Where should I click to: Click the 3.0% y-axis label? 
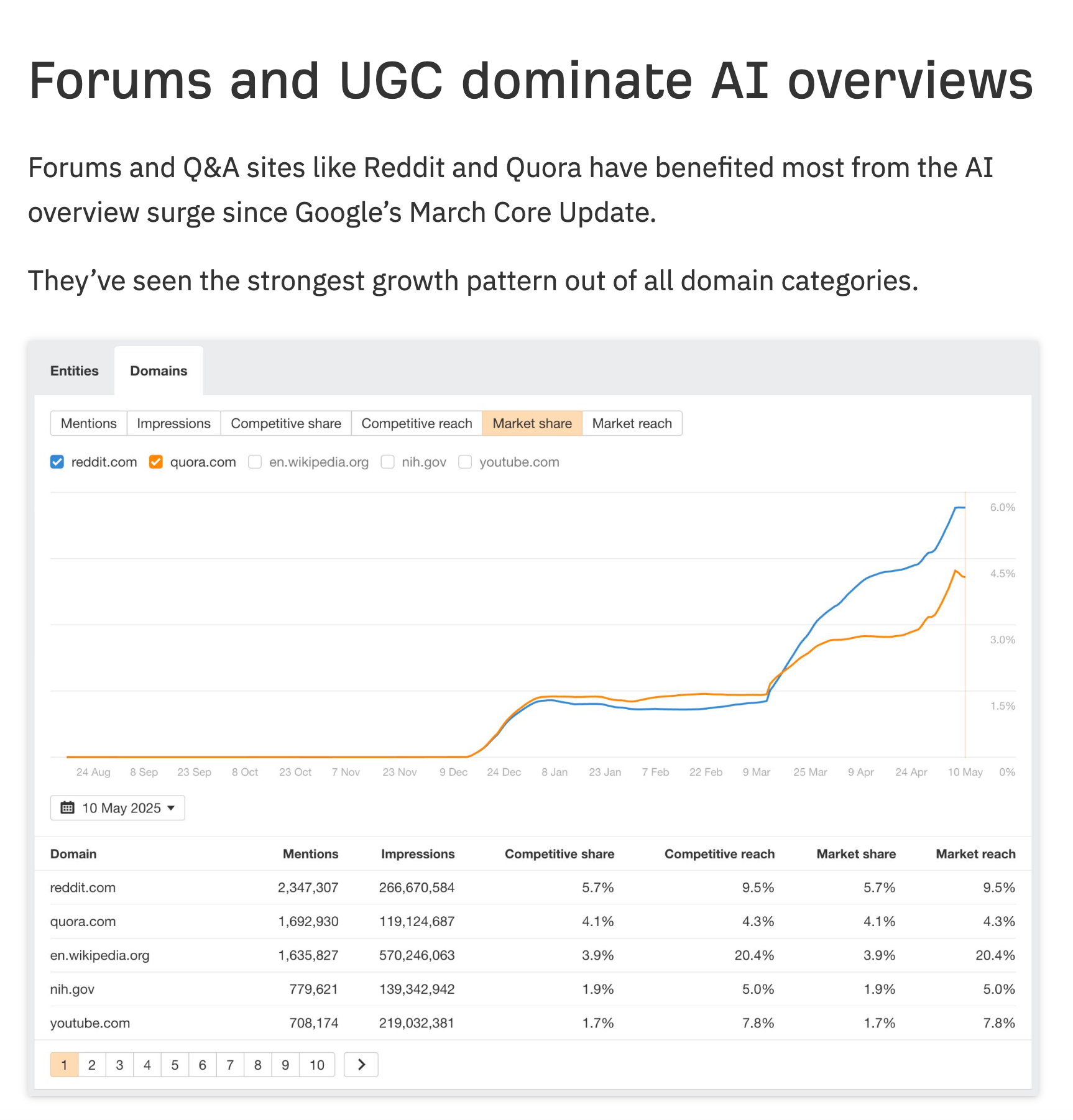(1003, 640)
